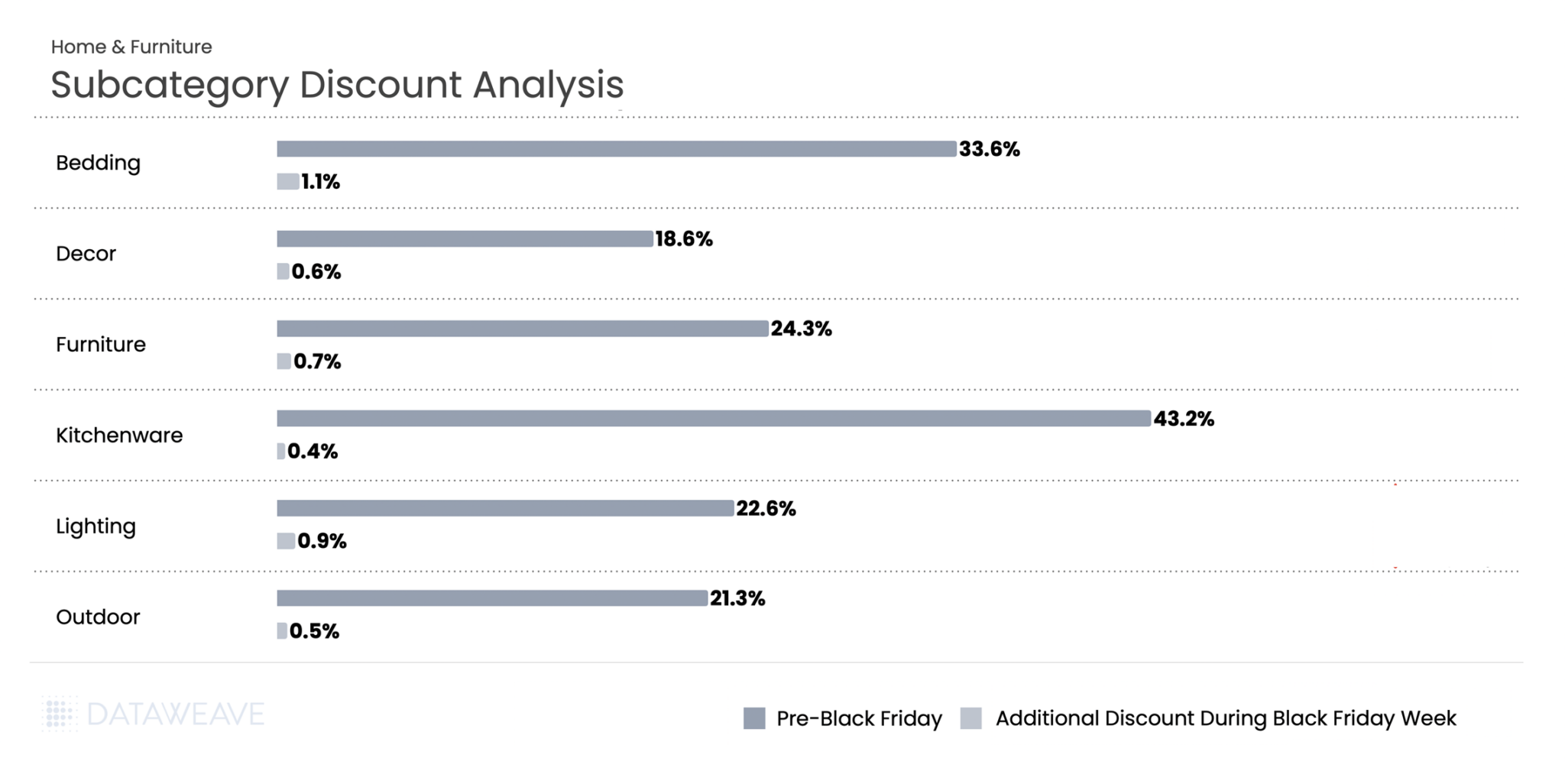Click the Furniture 24.3% bar
The height and width of the screenshot is (784, 1565).
pos(523,329)
